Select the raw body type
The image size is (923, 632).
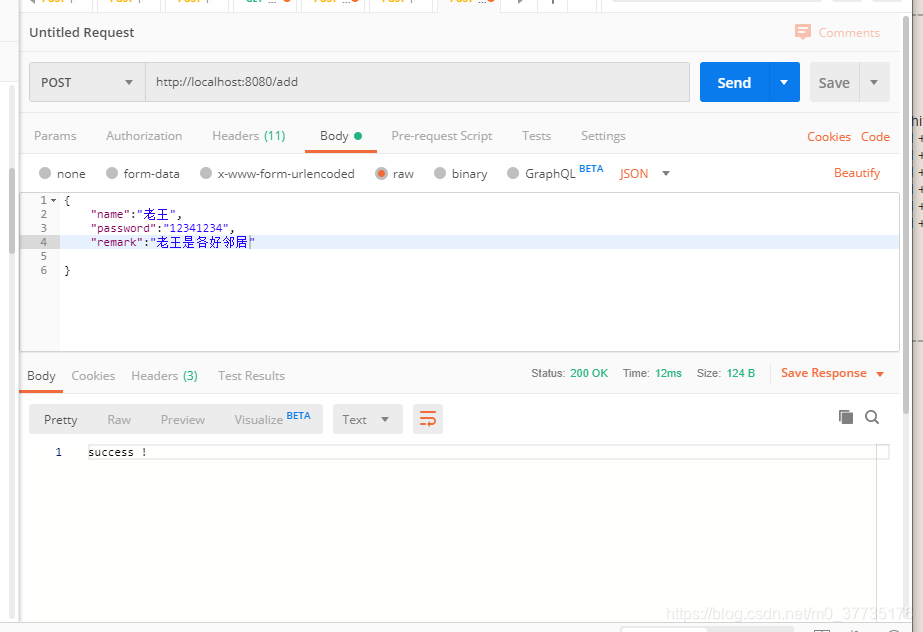click(381, 174)
